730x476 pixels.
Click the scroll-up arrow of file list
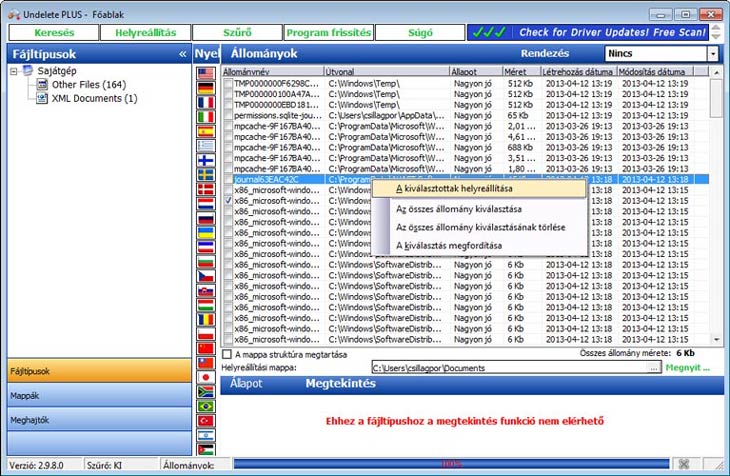[x=716, y=73]
